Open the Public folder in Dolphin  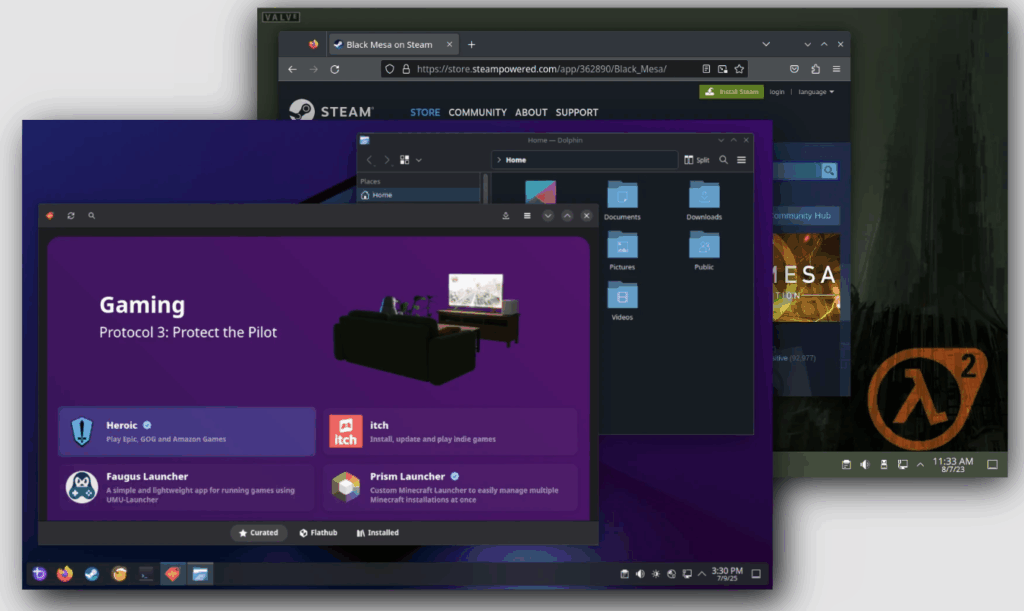point(704,251)
